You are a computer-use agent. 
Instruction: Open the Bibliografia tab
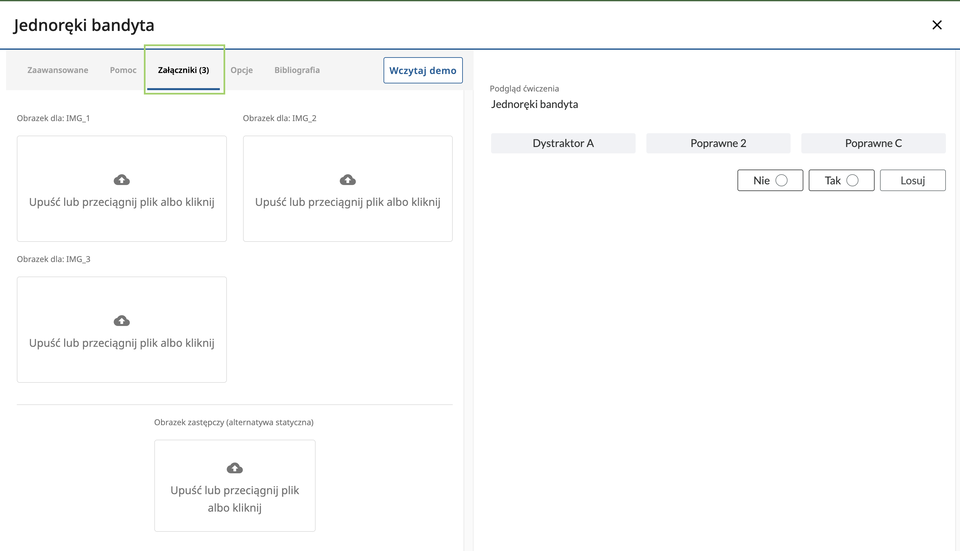(x=297, y=70)
